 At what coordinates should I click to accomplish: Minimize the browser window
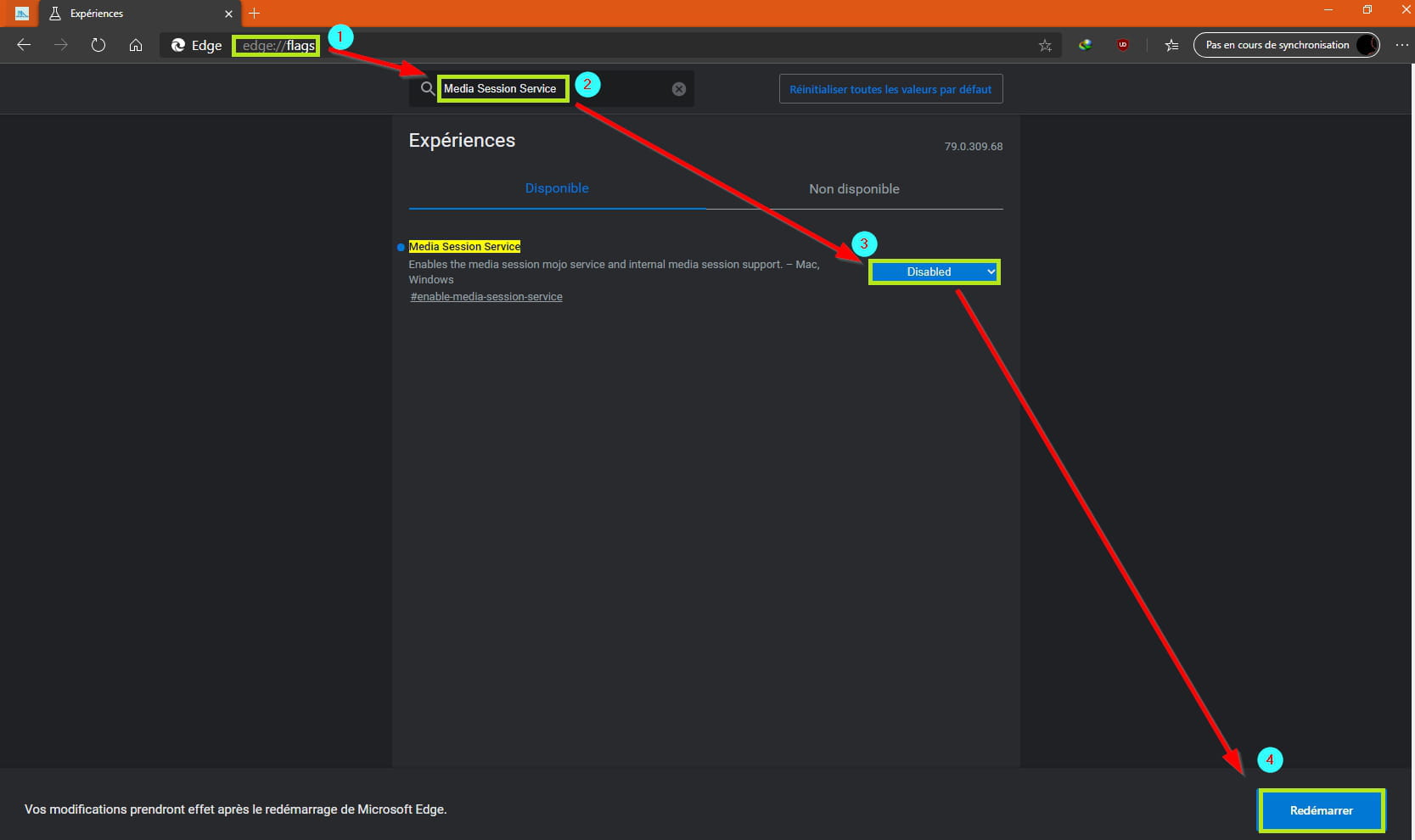[x=1328, y=10]
